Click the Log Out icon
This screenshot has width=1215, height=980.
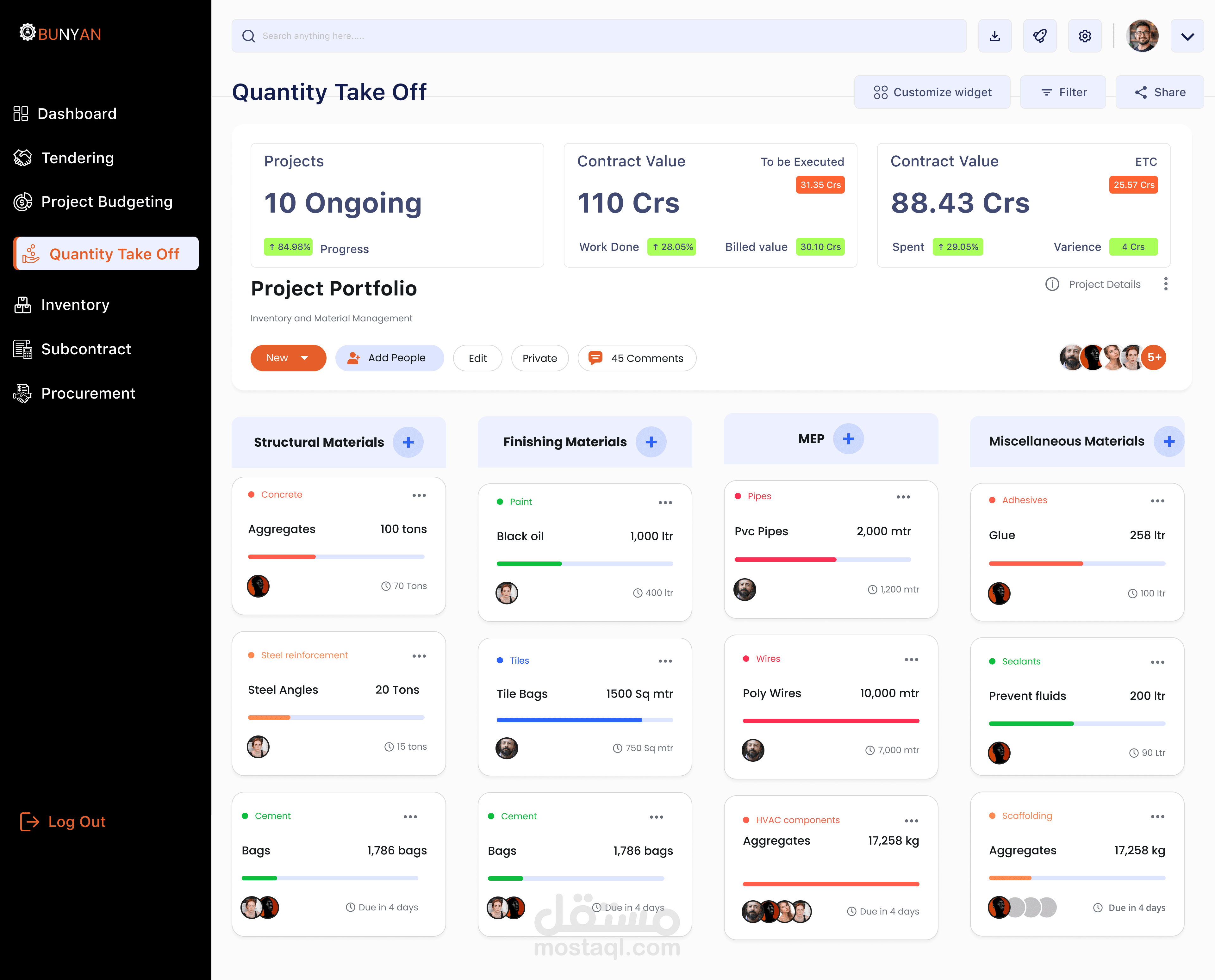tap(29, 822)
